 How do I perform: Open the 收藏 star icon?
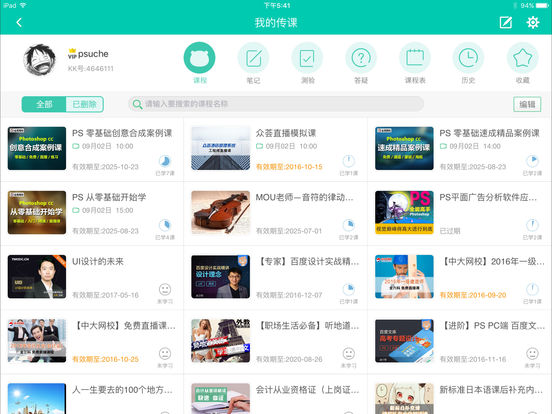tap(522, 58)
